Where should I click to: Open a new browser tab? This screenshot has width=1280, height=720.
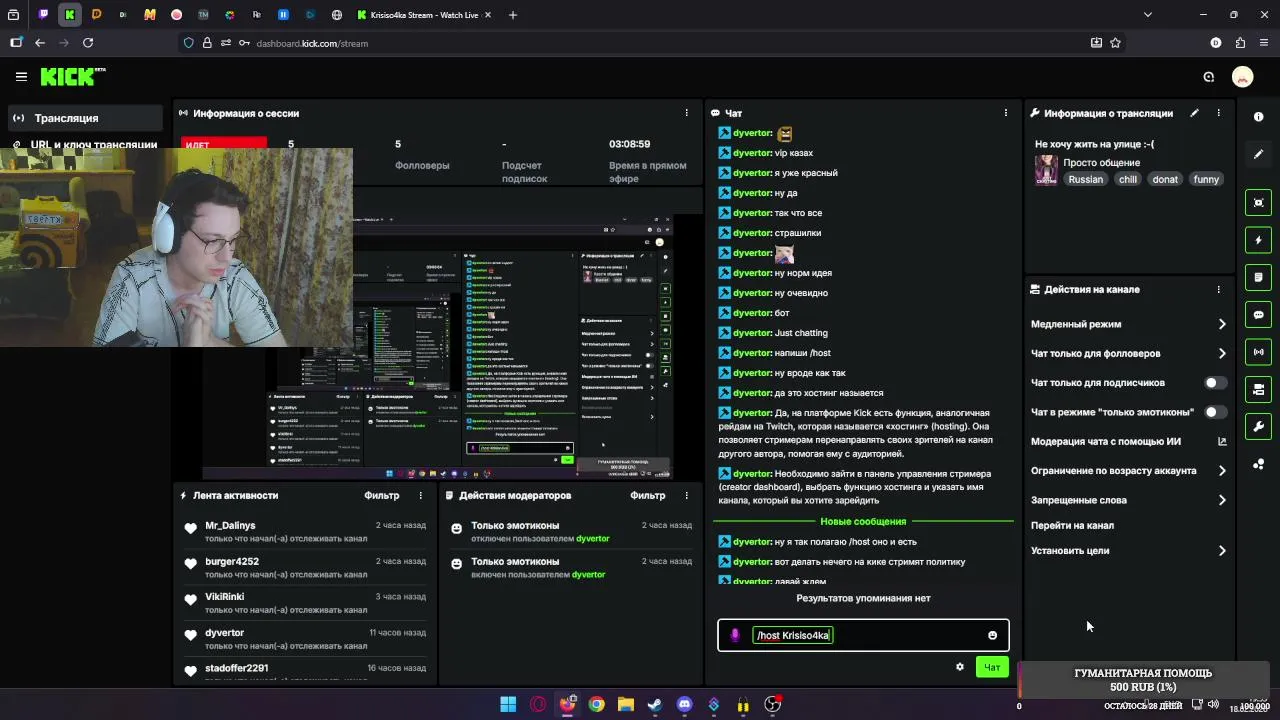pyautogui.click(x=513, y=15)
